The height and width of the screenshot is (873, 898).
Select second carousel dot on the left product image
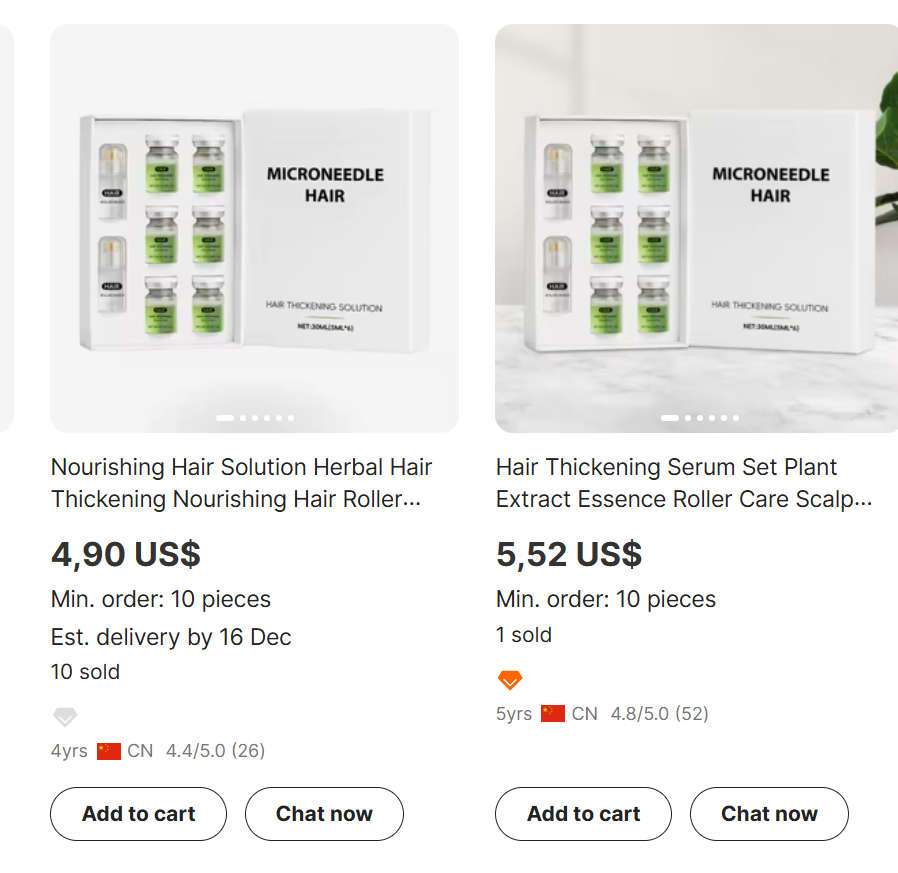pos(243,418)
